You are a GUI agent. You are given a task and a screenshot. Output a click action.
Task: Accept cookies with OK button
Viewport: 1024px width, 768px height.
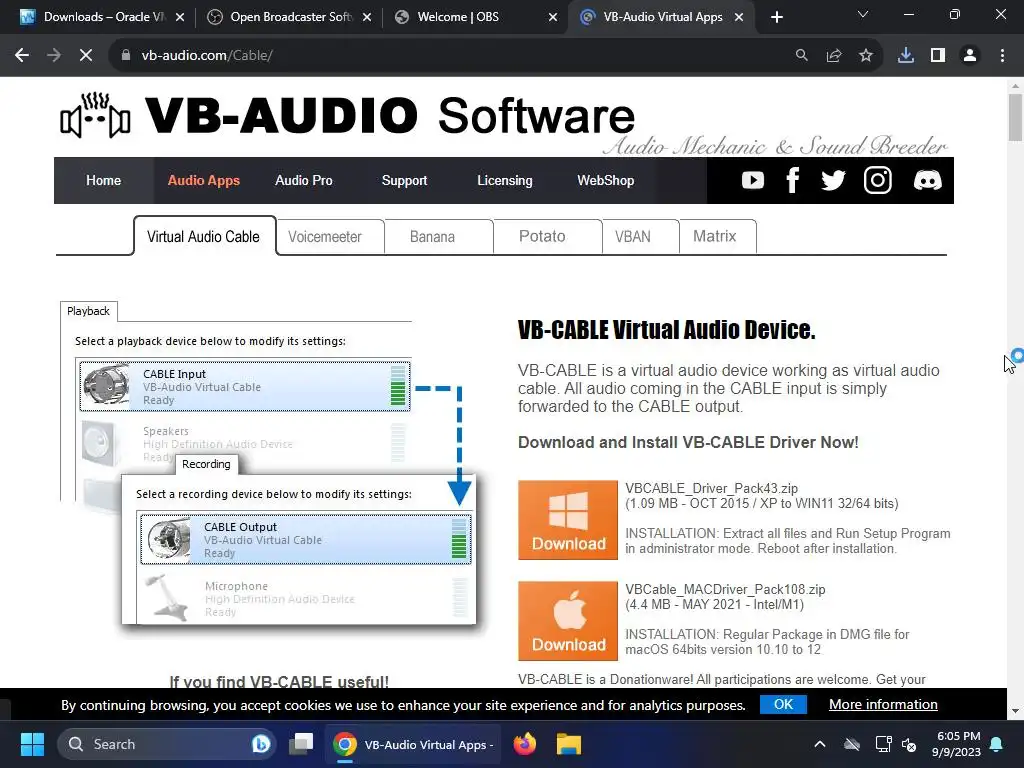coord(783,705)
